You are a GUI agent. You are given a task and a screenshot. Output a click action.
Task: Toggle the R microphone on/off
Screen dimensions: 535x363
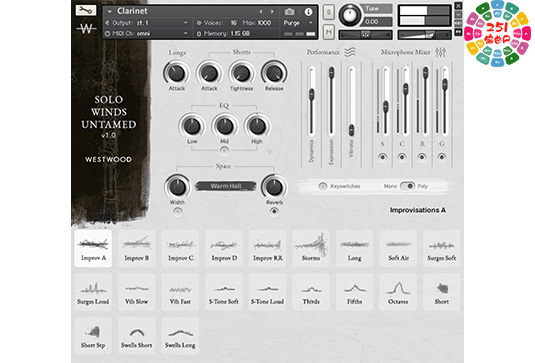coord(422,157)
